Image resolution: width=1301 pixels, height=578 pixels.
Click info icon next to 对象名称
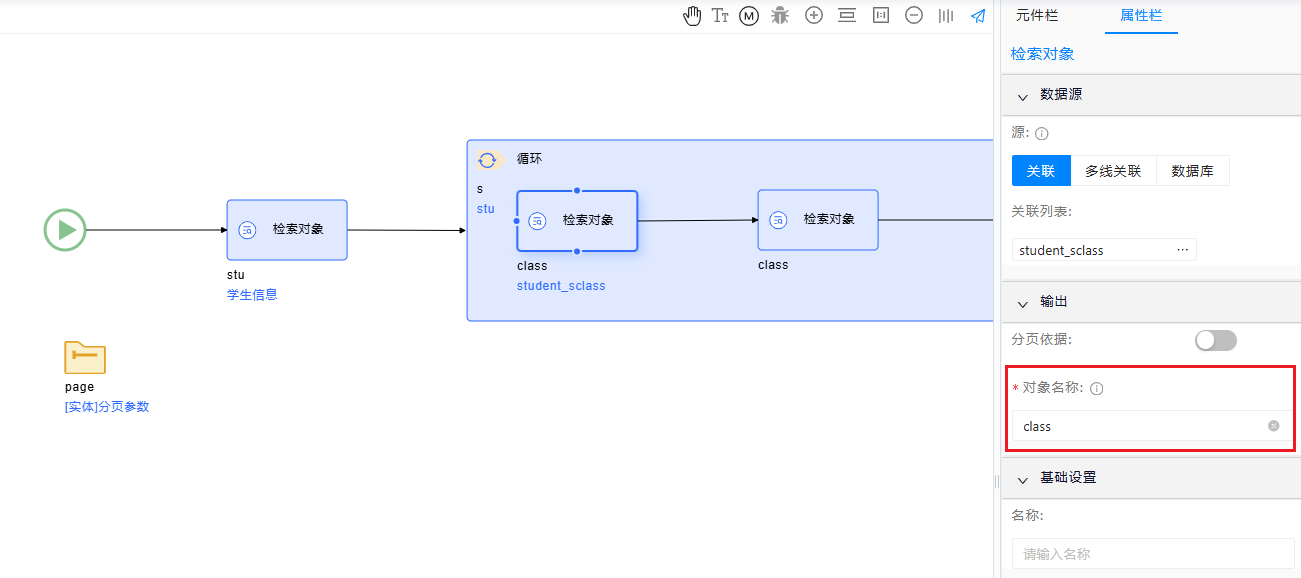(x=1097, y=389)
